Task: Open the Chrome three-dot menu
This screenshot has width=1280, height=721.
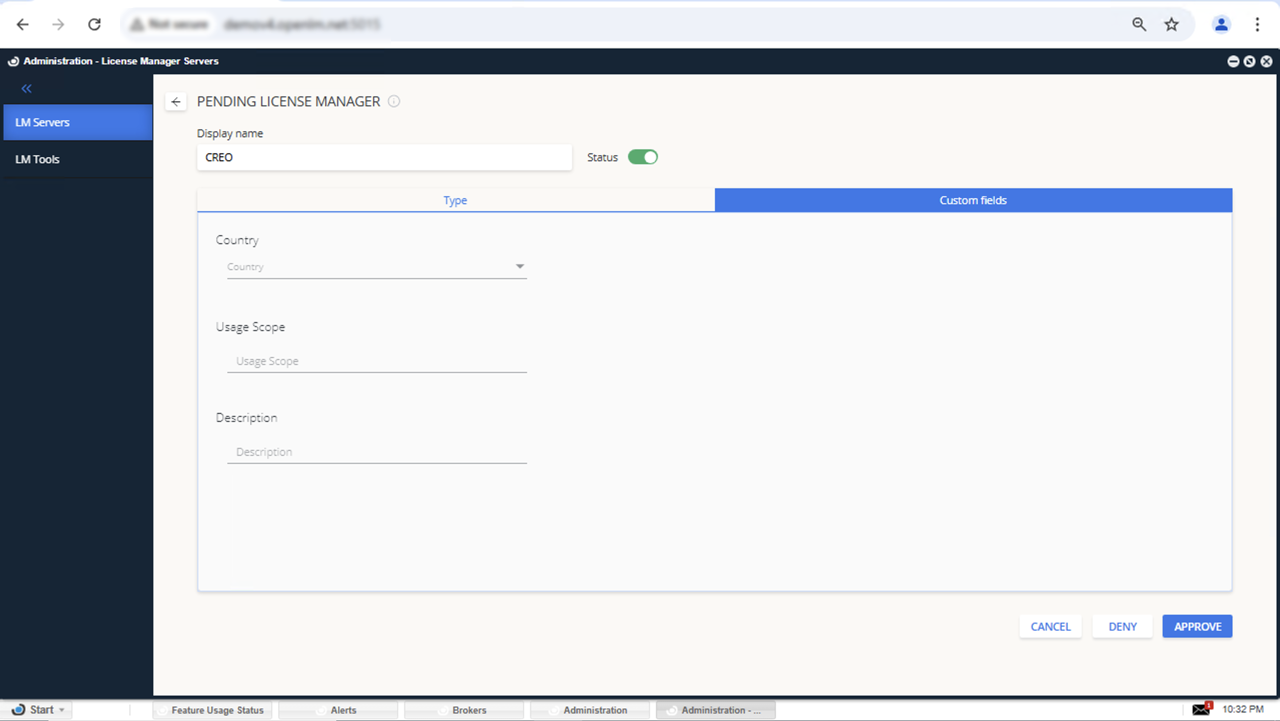Action: click(1257, 24)
